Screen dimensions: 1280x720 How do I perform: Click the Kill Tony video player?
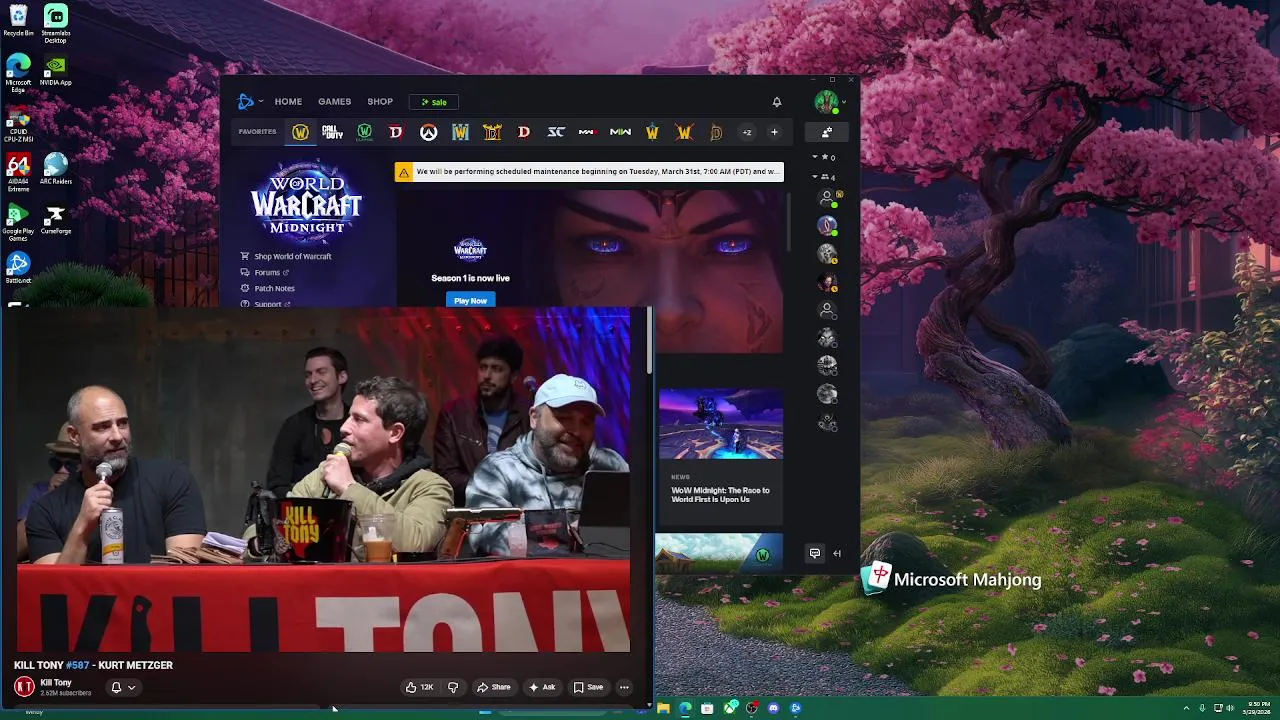tap(323, 480)
